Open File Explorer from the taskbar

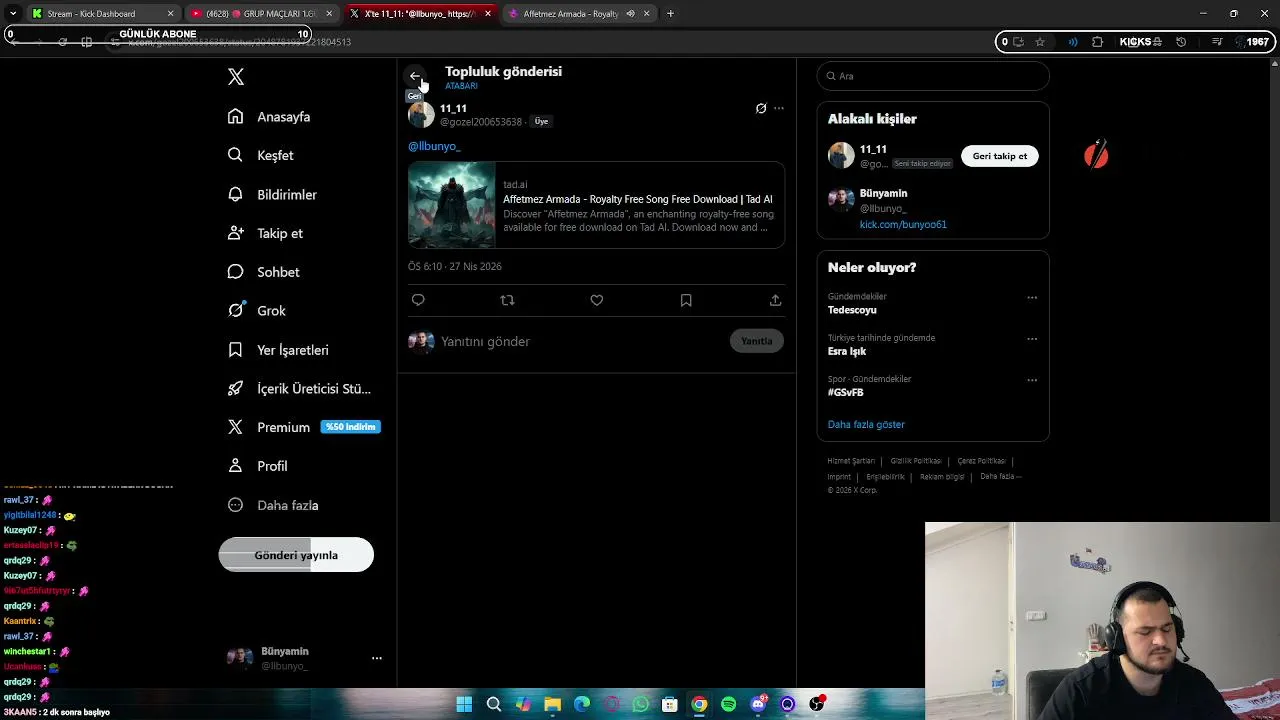click(x=552, y=704)
